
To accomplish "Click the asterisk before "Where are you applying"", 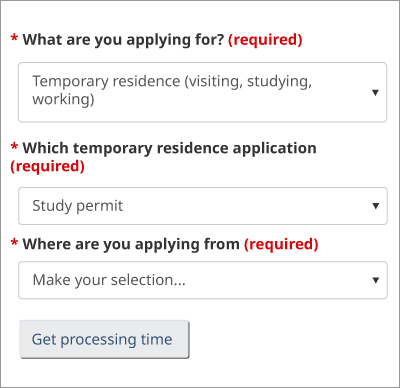I will (14, 242).
